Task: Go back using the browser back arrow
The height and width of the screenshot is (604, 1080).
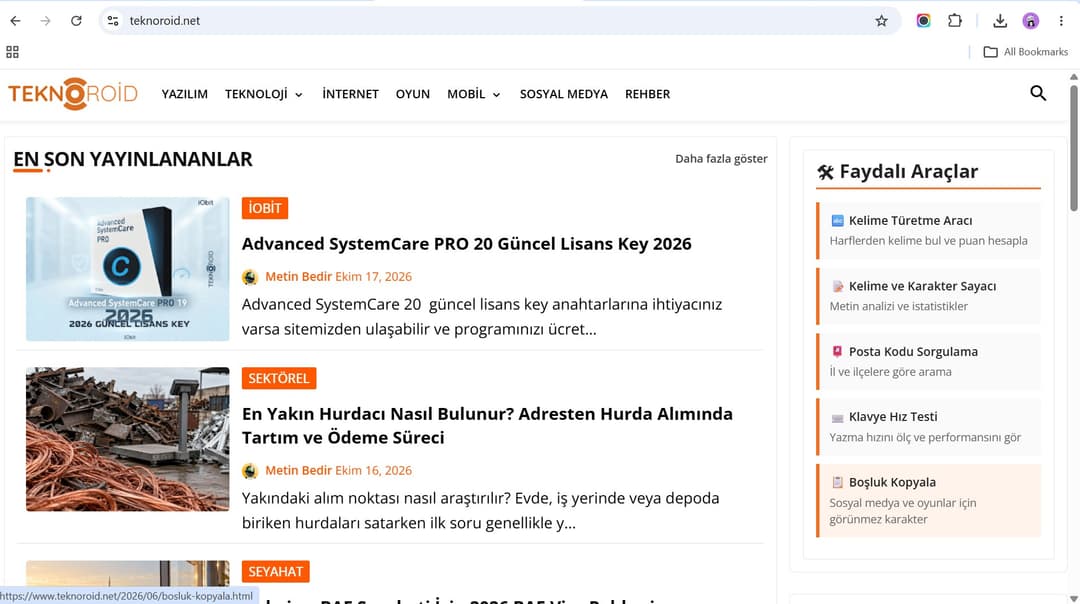Action: [x=15, y=21]
